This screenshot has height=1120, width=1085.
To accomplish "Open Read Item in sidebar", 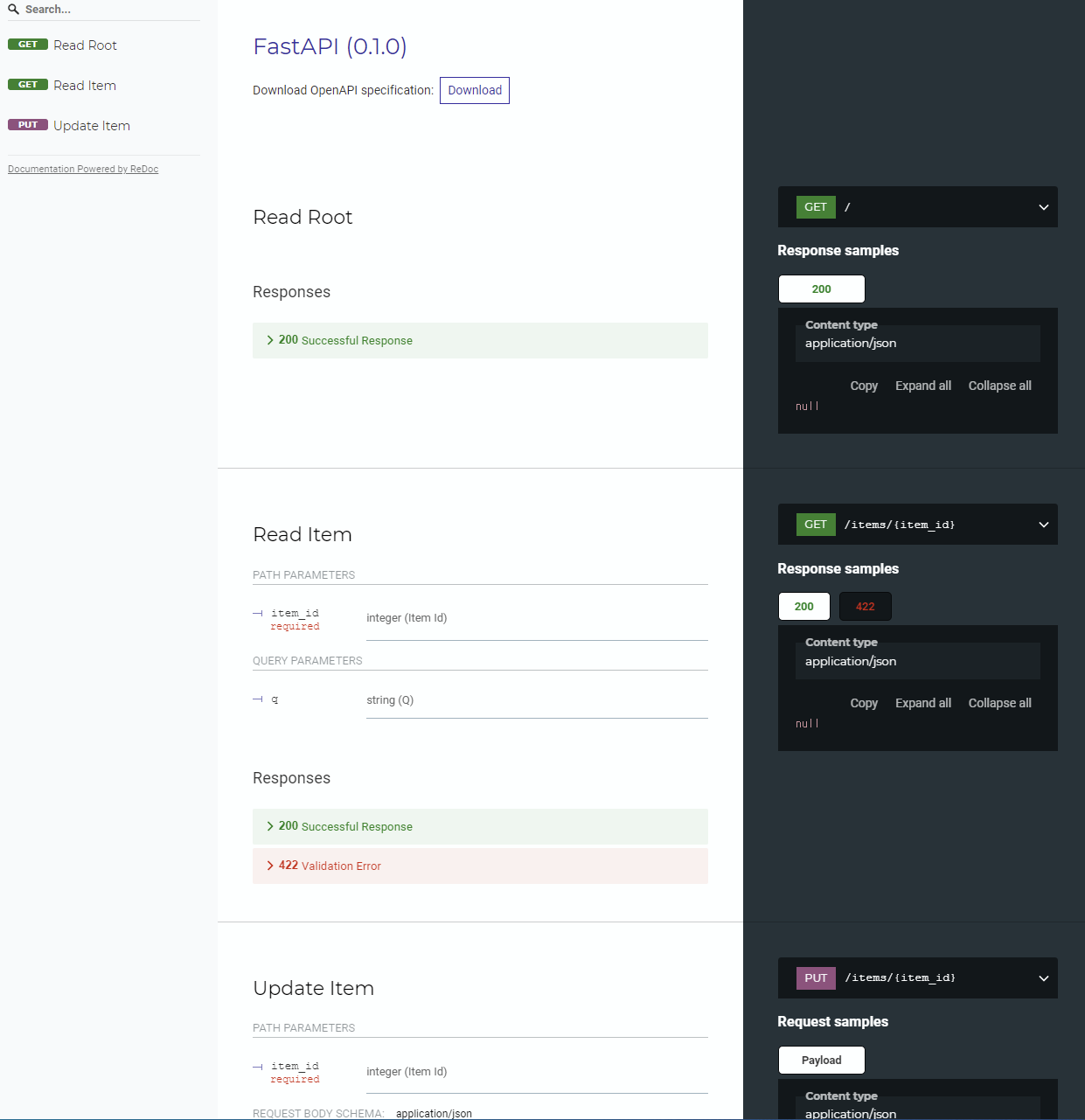I will pos(85,86).
